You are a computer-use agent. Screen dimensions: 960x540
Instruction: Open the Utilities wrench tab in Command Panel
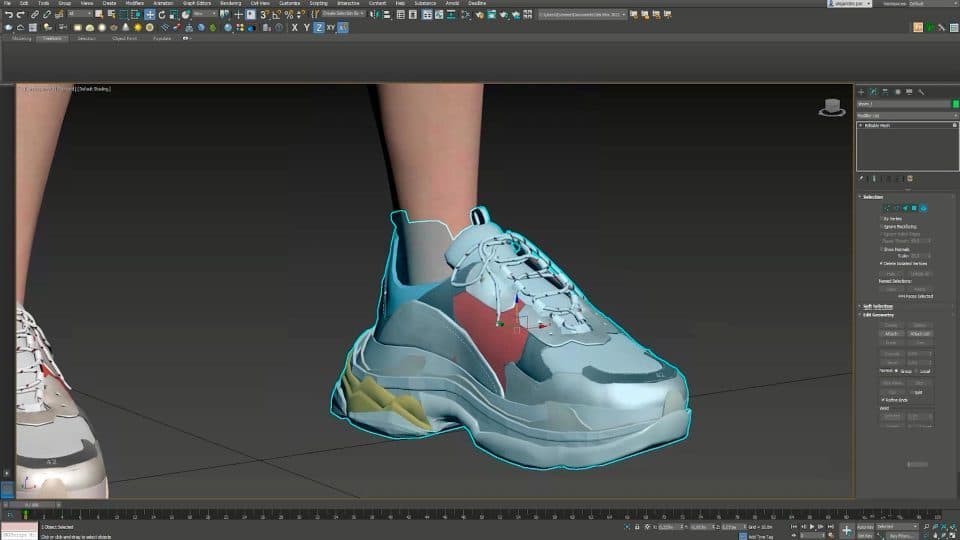coord(921,92)
